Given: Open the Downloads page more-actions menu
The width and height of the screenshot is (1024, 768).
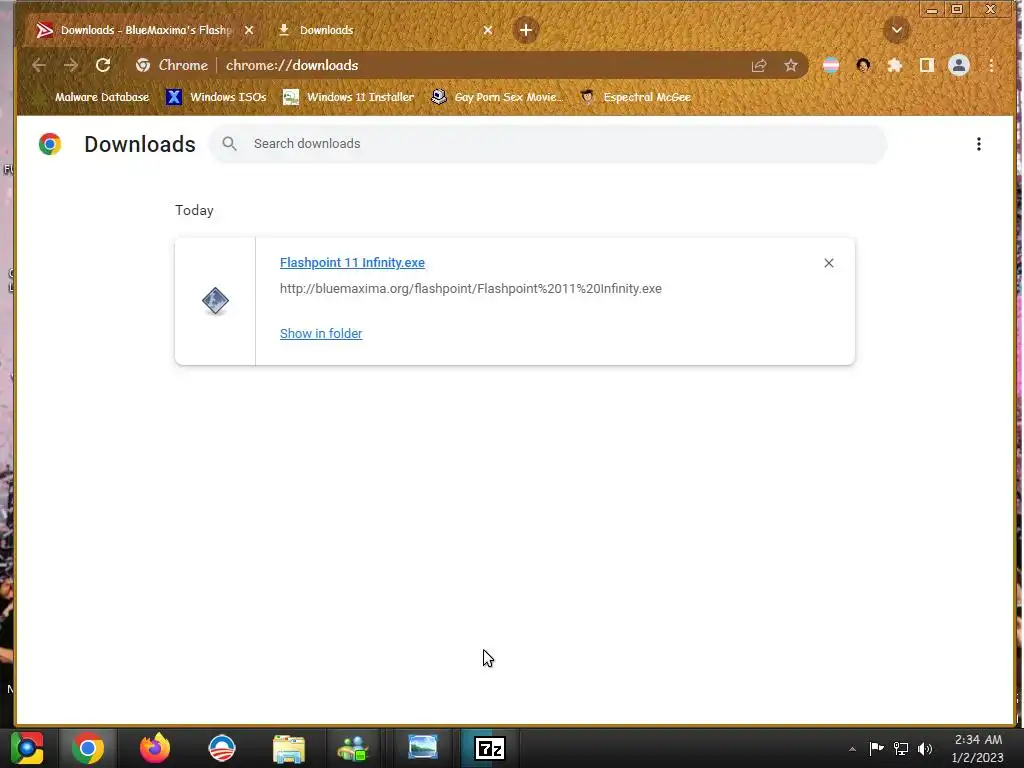Looking at the screenshot, I should [x=978, y=144].
